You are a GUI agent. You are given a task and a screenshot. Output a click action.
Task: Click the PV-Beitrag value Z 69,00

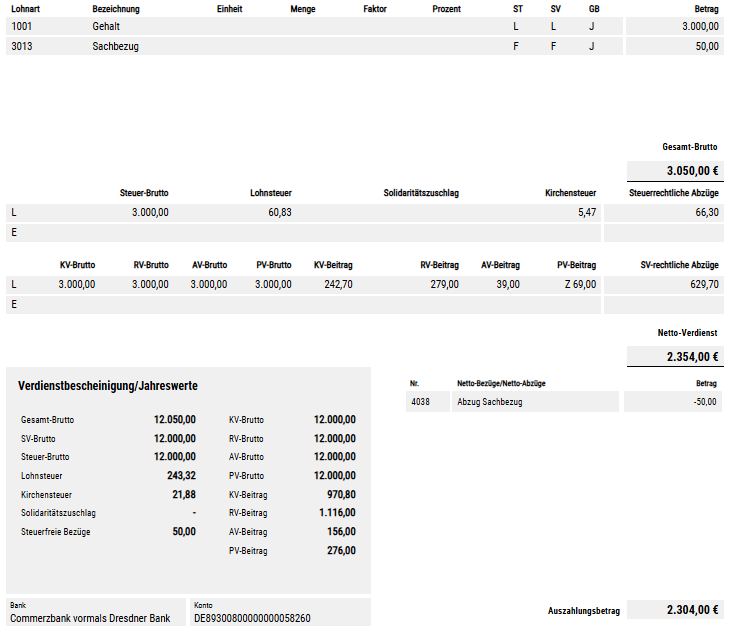576,284
